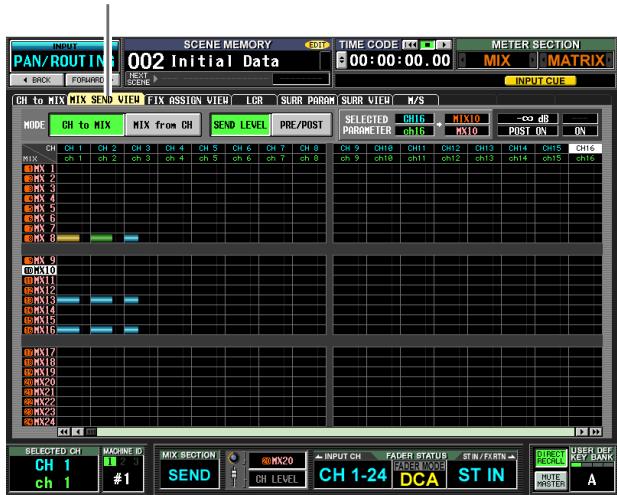The height and width of the screenshot is (495, 617).
Task: Select machine ID 2
Action: tap(123, 462)
